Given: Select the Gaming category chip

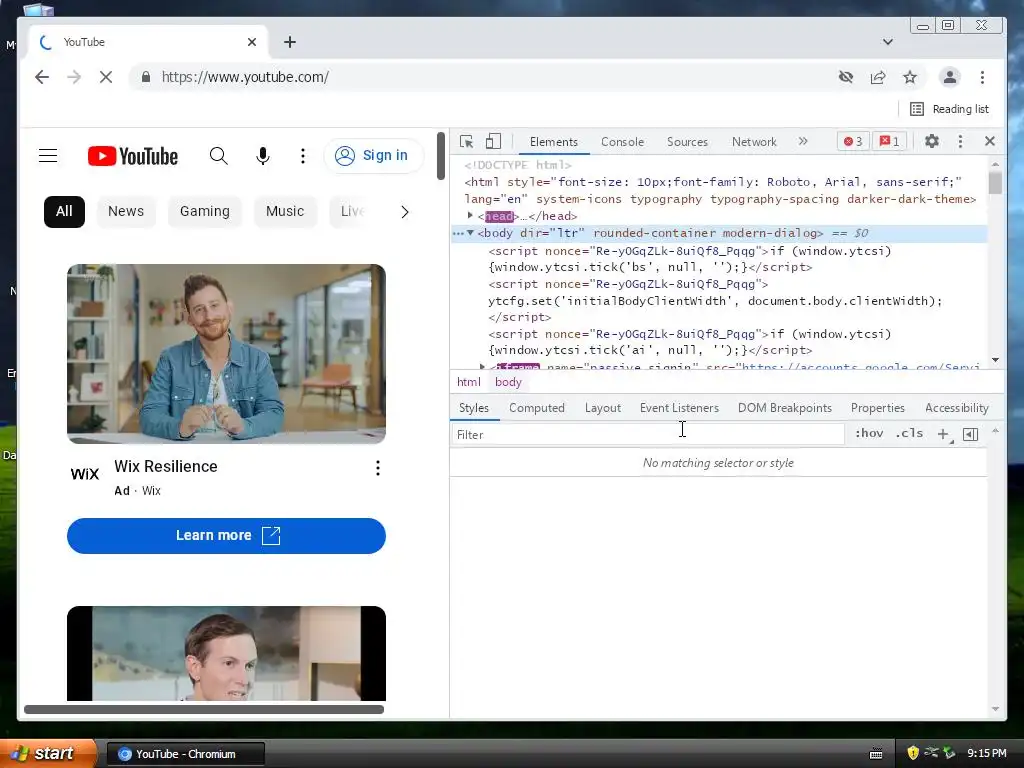Looking at the screenshot, I should pos(205,212).
